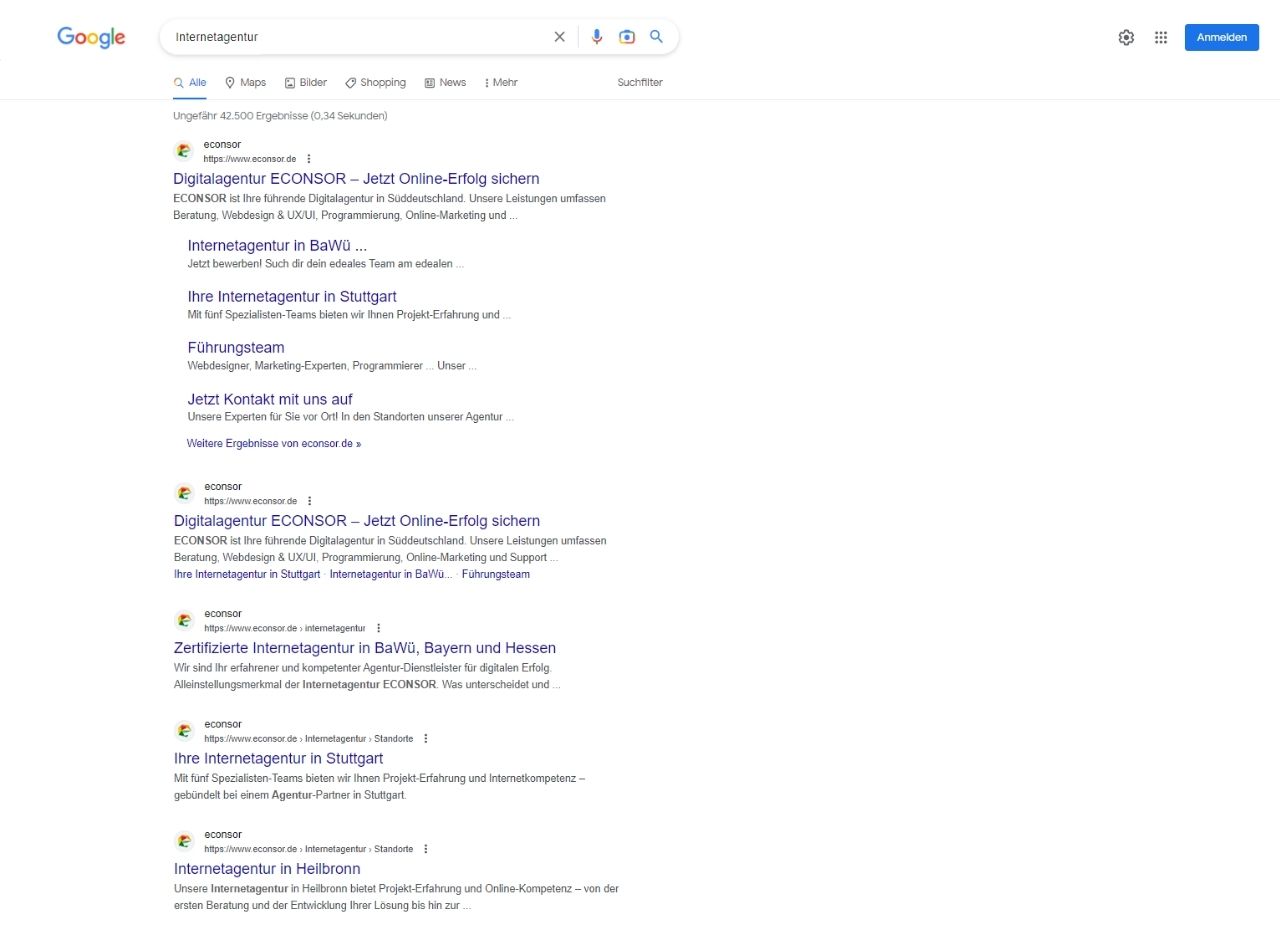Start voice search with the microphone icon

coord(597,37)
